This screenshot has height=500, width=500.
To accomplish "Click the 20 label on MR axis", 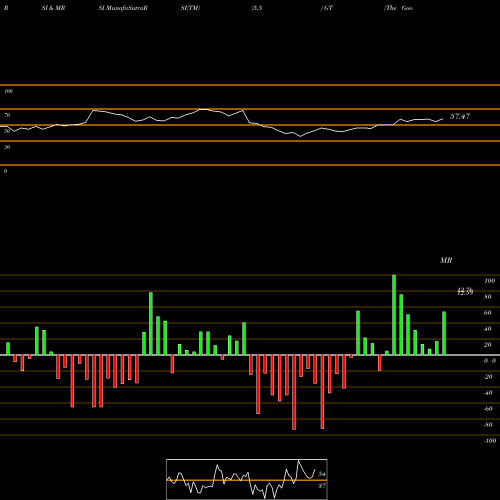I will (488, 345).
